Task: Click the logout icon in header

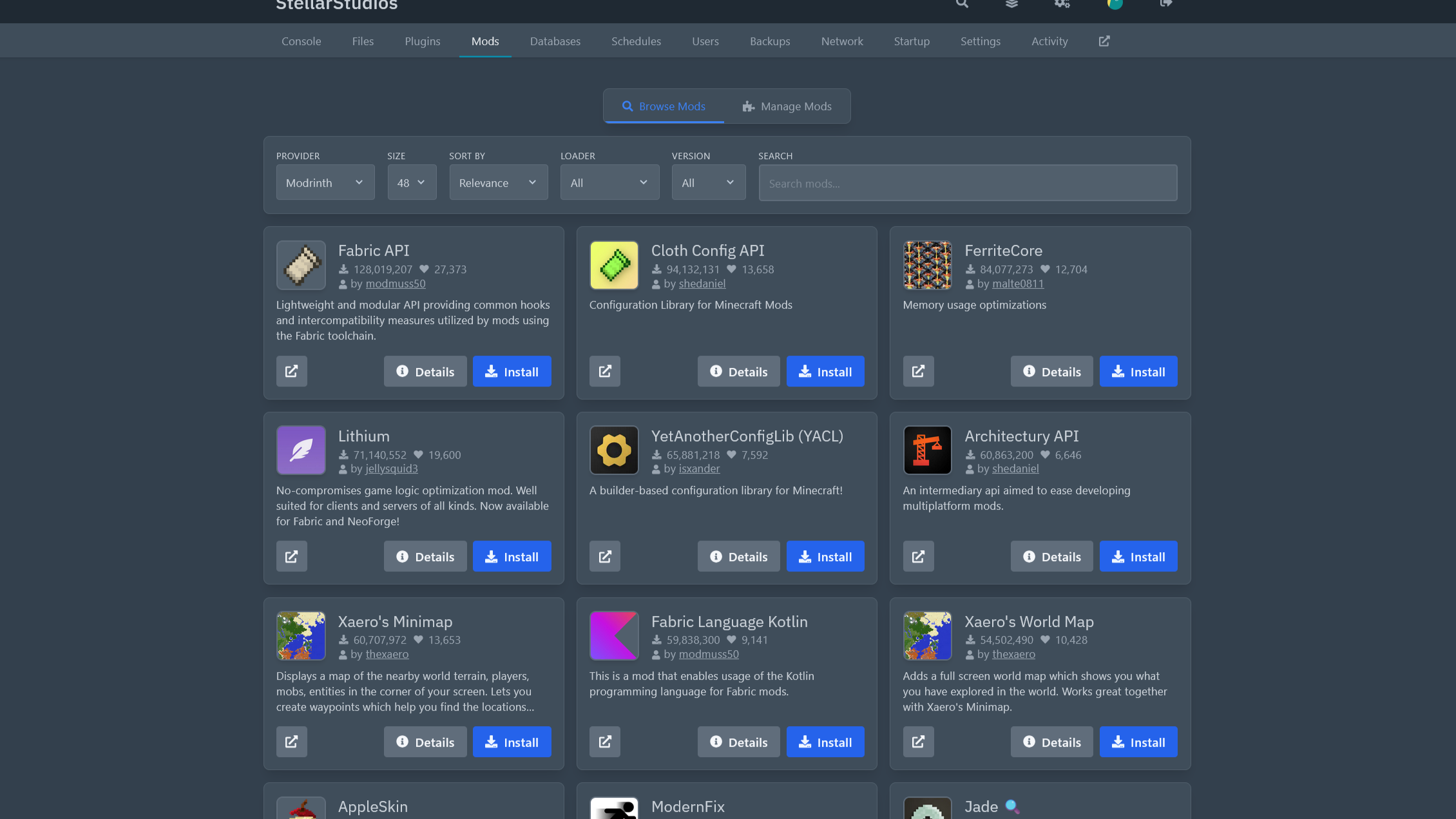Action: [1165, 4]
